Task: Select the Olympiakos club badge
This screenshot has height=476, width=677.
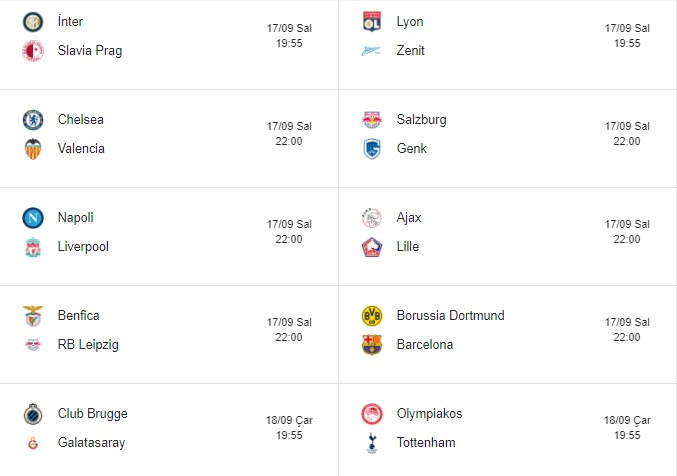Action: 372,414
